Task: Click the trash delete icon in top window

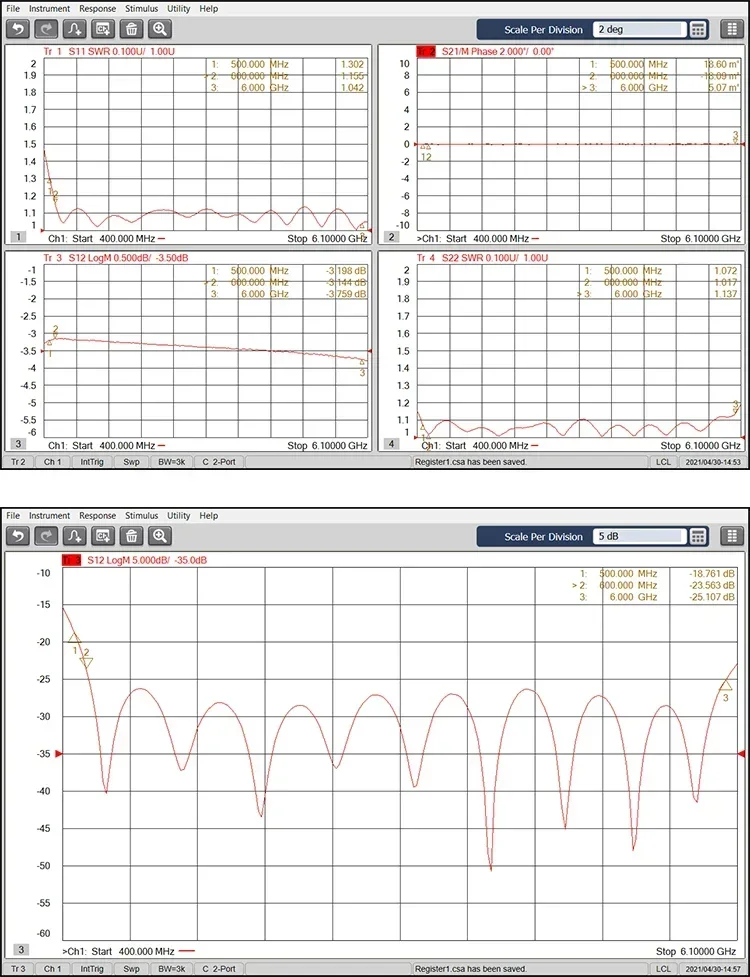Action: point(131,29)
